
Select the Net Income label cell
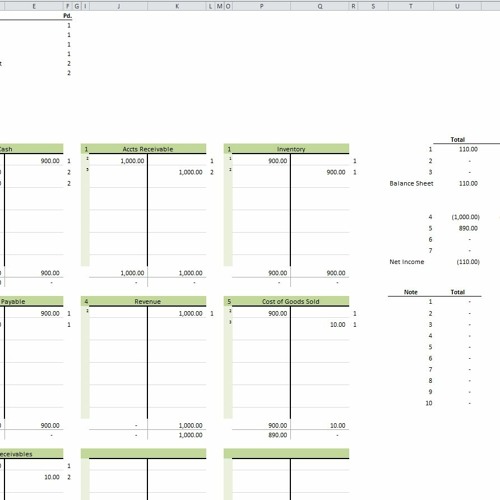(x=407, y=262)
